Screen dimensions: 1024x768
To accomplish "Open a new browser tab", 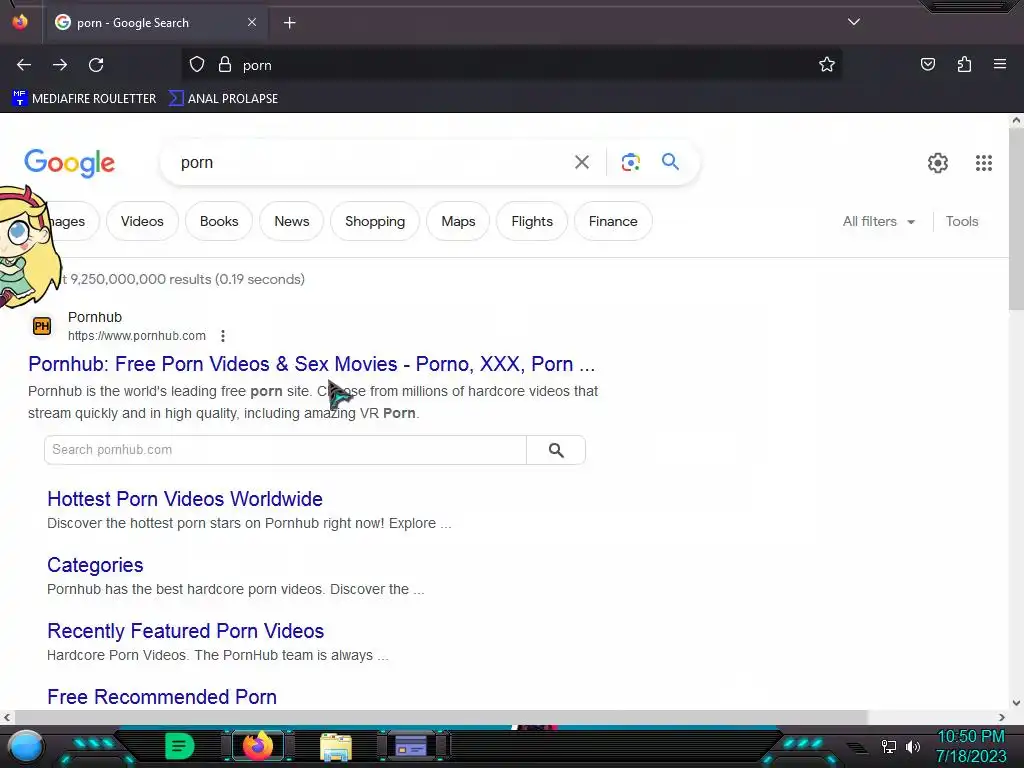I will pyautogui.click(x=289, y=23).
